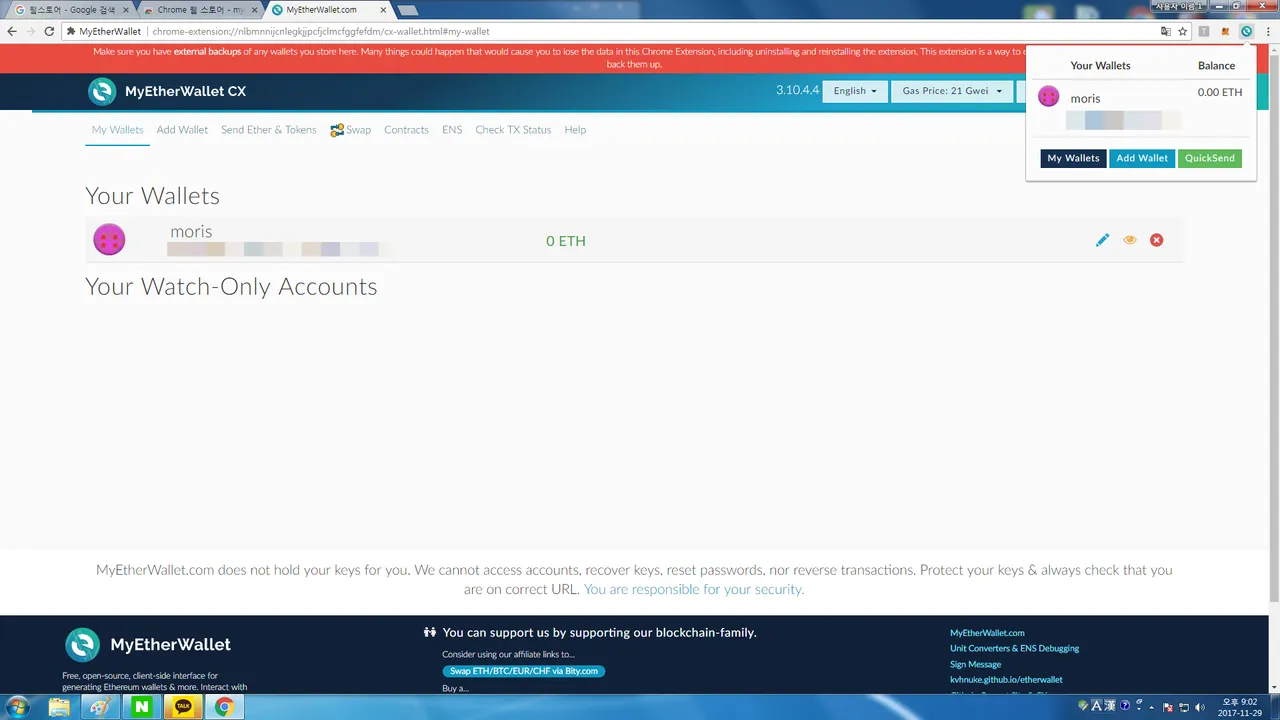Open the Gas Price: 21 Gwei dropdown
The image size is (1280, 720).
tap(951, 91)
